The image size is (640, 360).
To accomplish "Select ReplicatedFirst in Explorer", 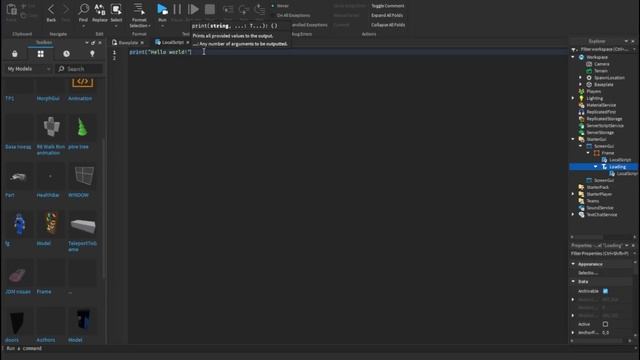I will (601, 112).
